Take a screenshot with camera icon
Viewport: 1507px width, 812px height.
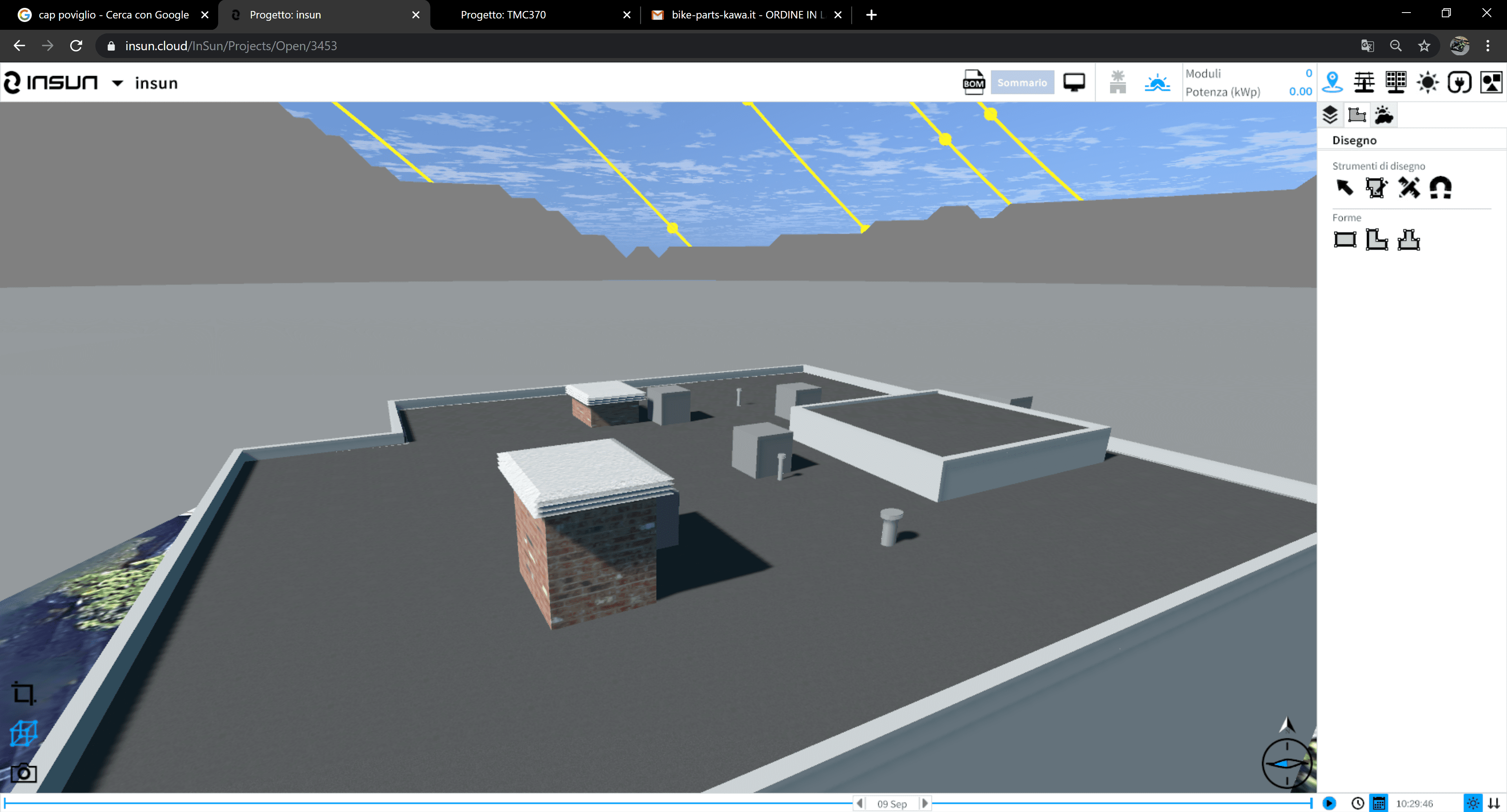coord(24,773)
